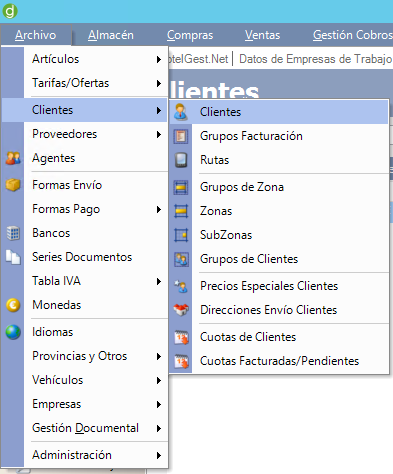Select Formas Pago menu item
This screenshot has width=393, height=474.
(85, 209)
